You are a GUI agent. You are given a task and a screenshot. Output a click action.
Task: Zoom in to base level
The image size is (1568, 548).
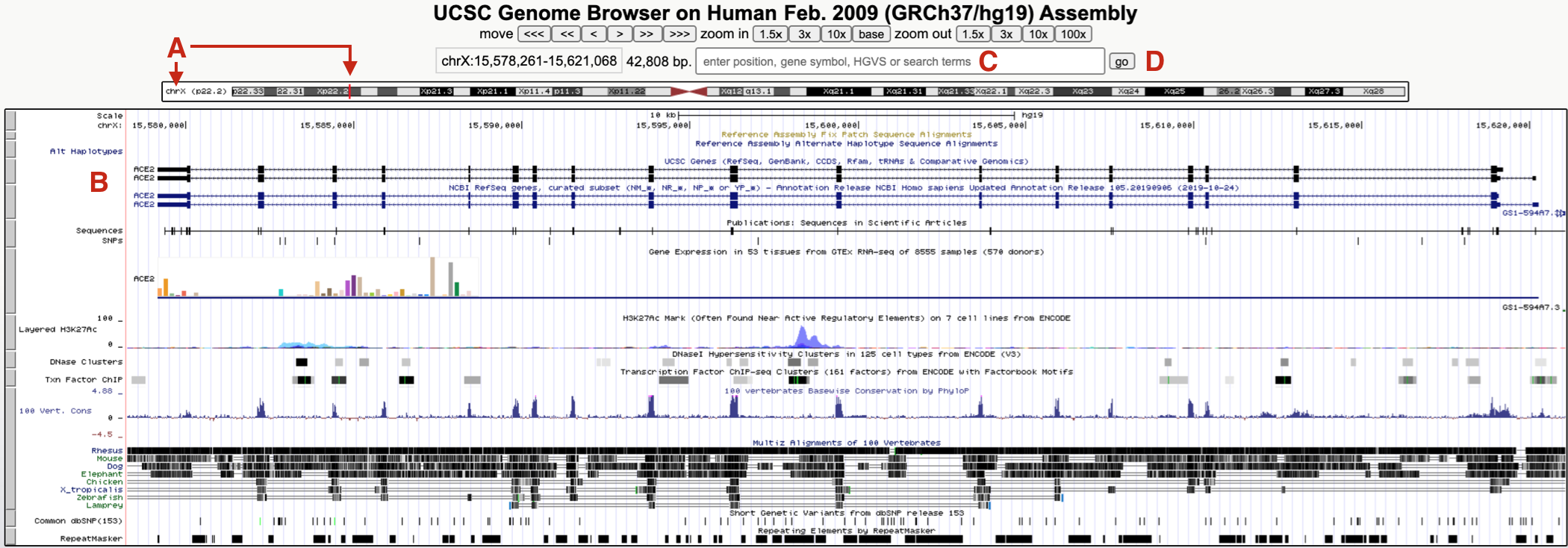tap(871, 34)
